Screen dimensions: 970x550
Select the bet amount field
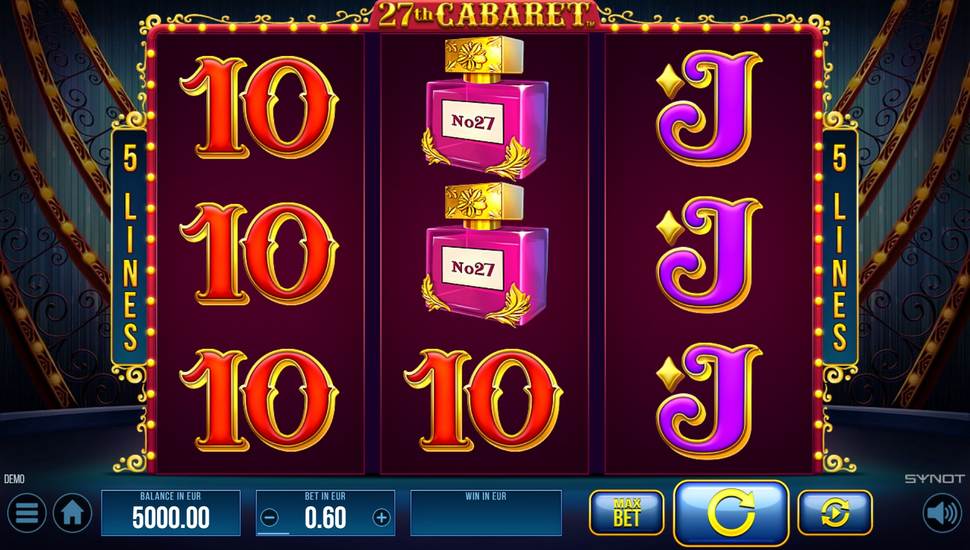(x=325, y=513)
